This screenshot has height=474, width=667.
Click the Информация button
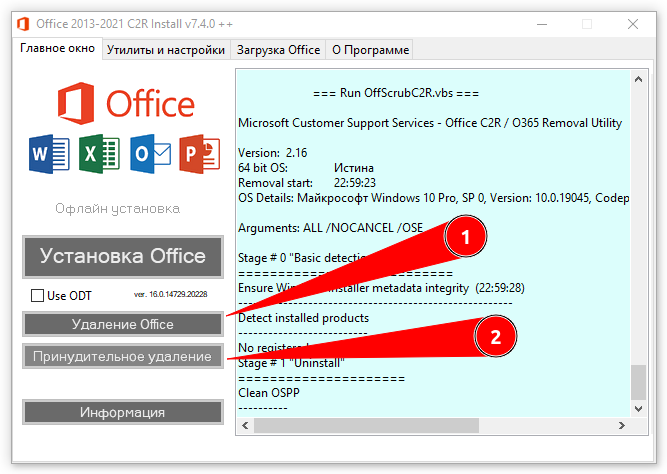pyautogui.click(x=123, y=412)
